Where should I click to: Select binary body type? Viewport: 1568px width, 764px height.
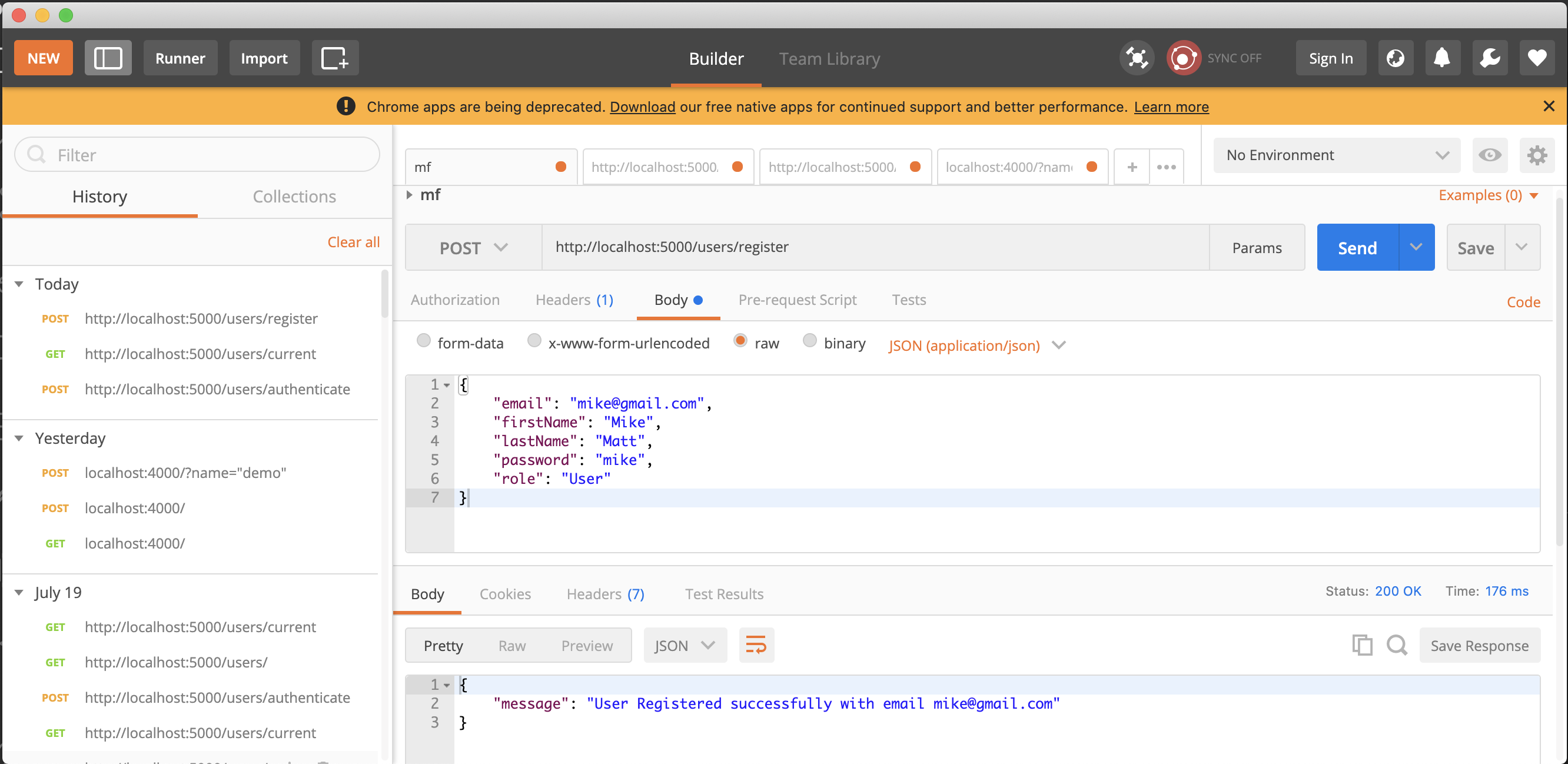pos(809,340)
